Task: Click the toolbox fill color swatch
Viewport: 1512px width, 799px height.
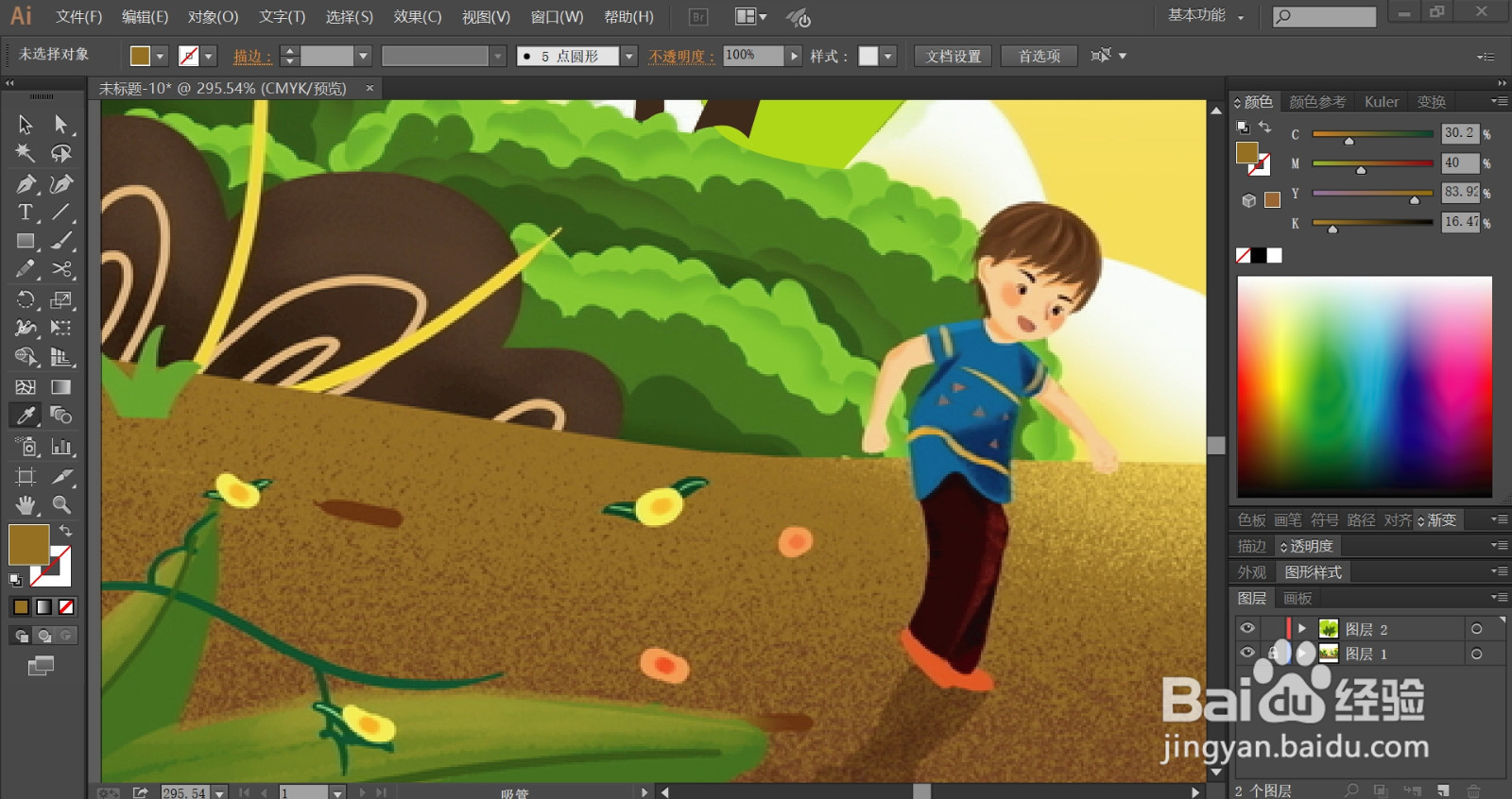Action: point(28,545)
